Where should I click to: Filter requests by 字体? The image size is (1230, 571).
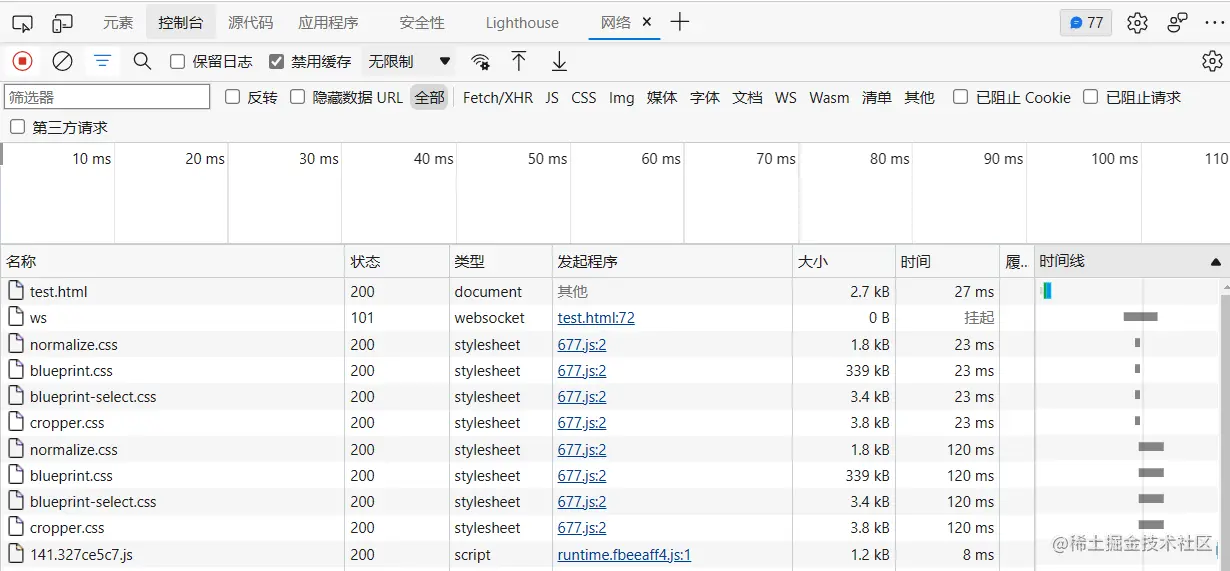pyautogui.click(x=705, y=97)
